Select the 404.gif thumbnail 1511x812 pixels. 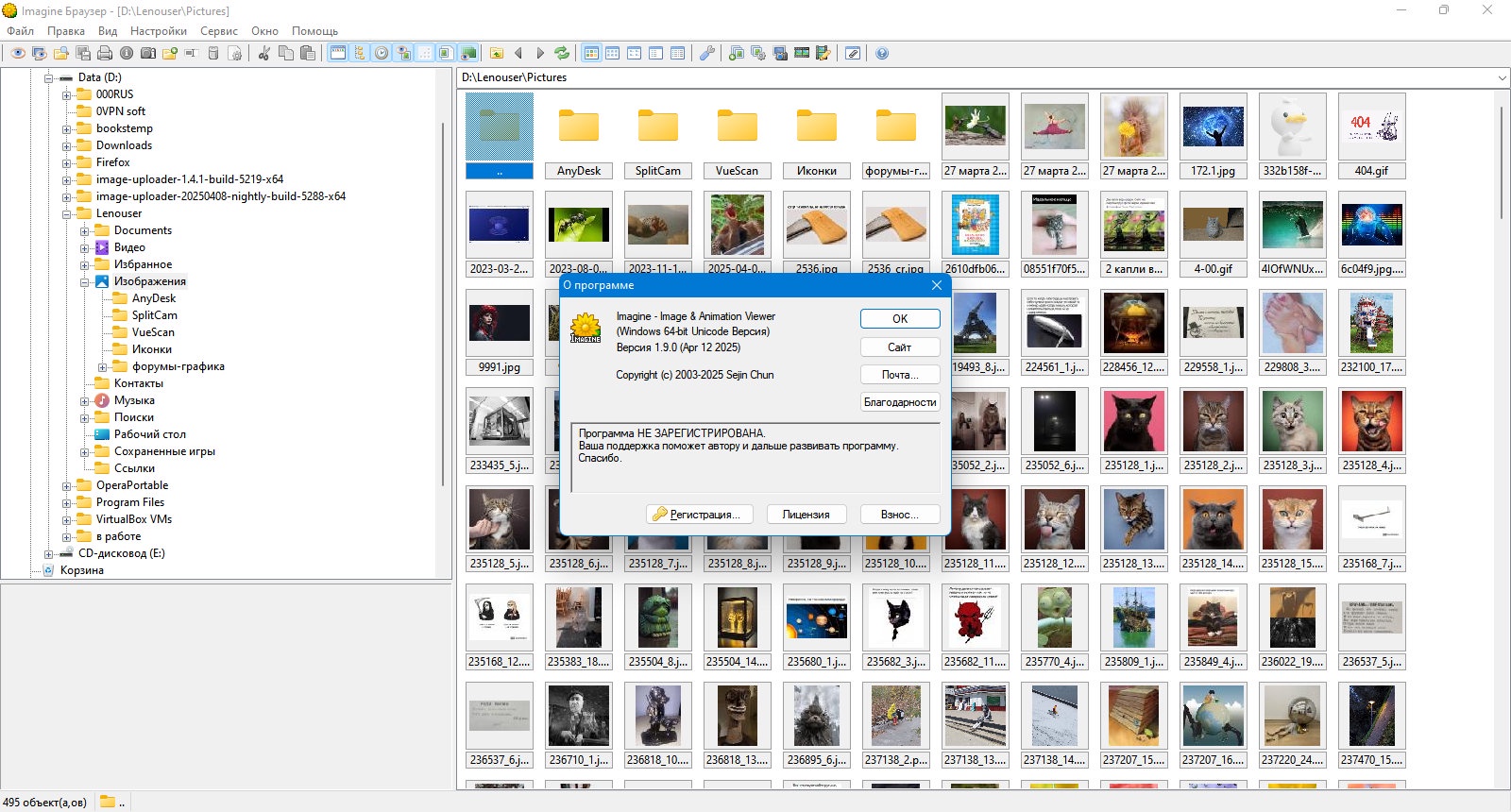coord(1371,136)
